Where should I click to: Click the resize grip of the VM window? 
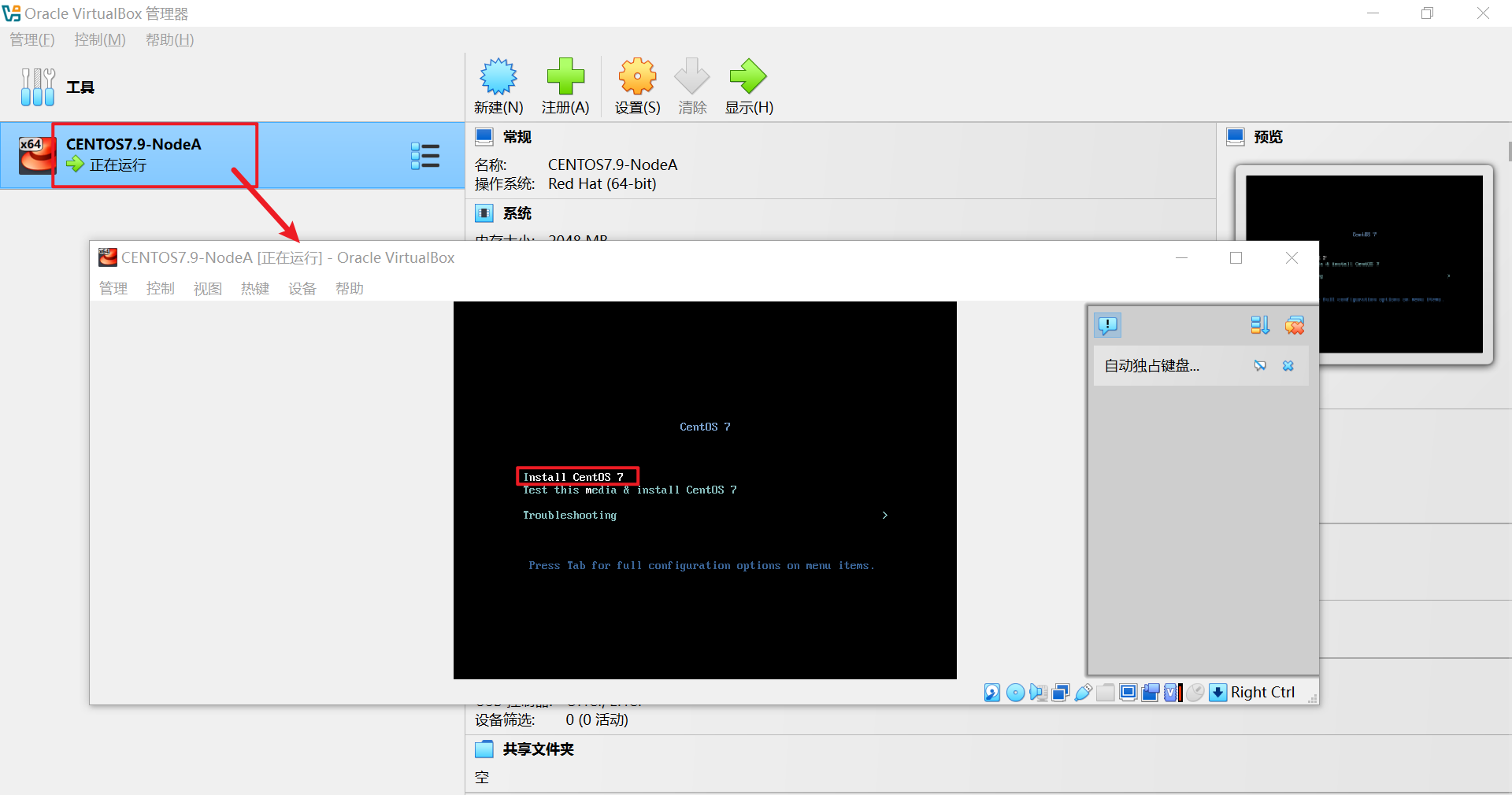pyautogui.click(x=1313, y=698)
